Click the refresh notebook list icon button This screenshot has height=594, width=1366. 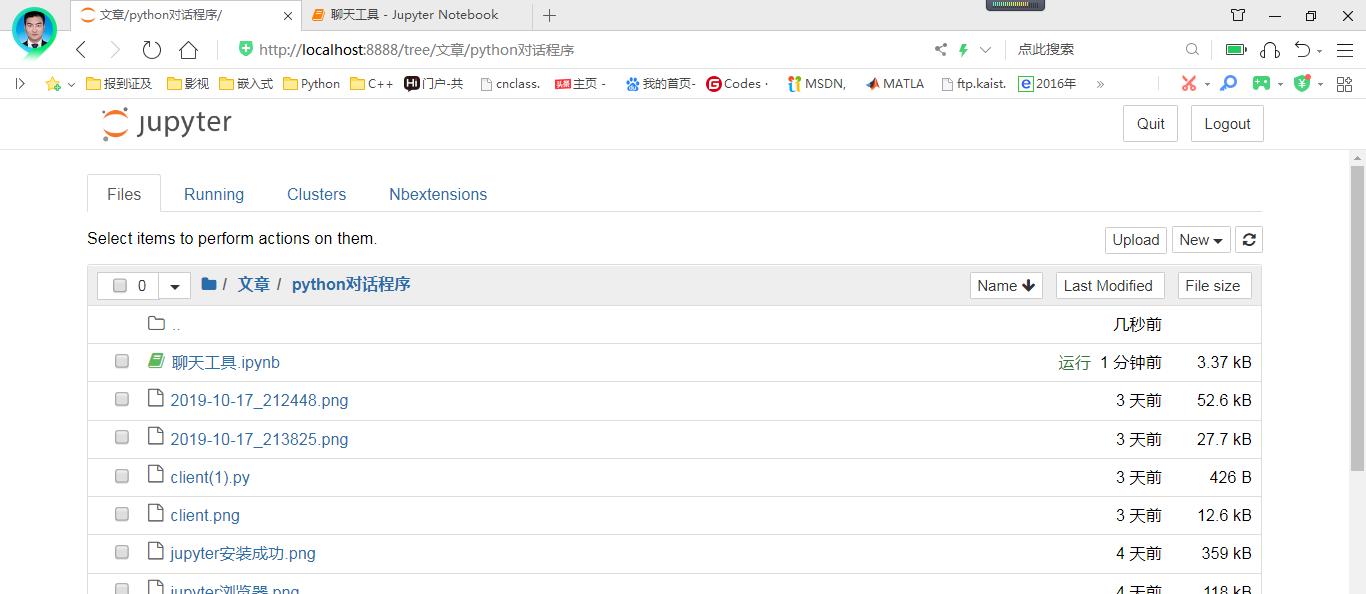(x=1248, y=240)
